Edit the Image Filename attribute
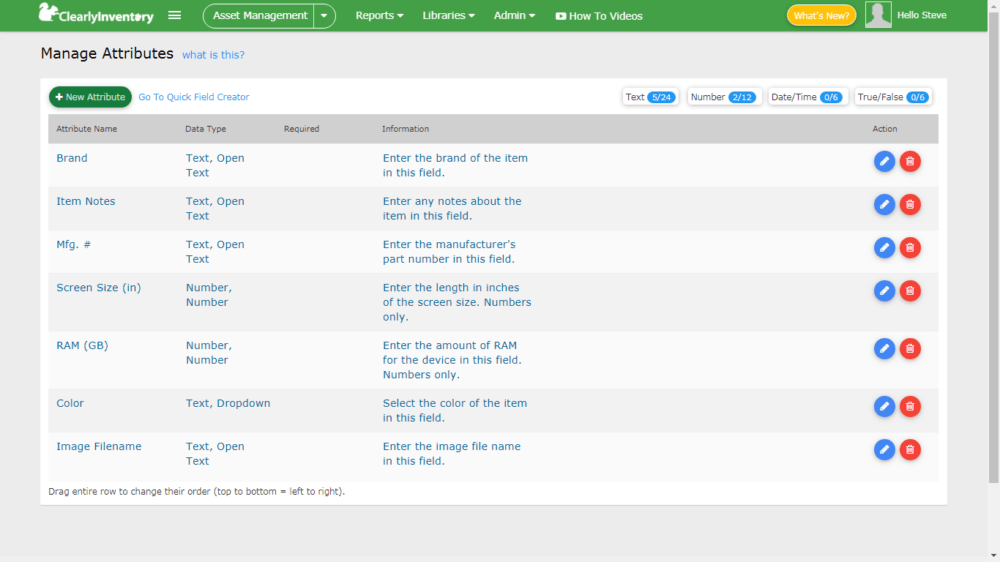Screen dimensions: 1000x562 click(884, 450)
